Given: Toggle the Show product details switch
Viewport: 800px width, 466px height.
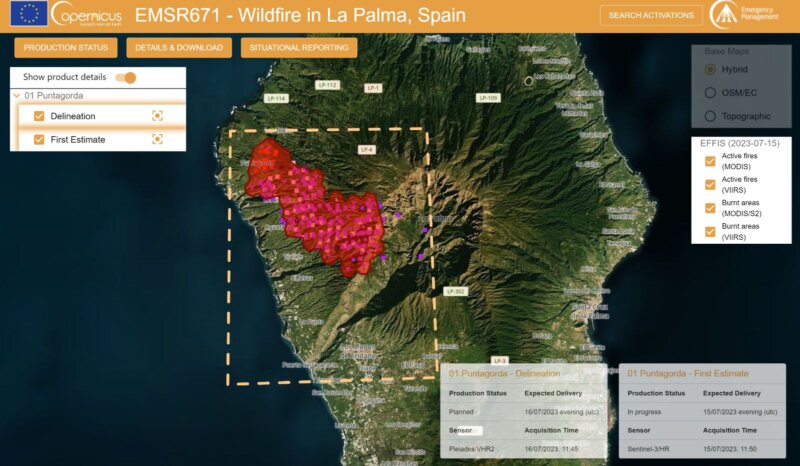Looking at the screenshot, I should click(126, 77).
